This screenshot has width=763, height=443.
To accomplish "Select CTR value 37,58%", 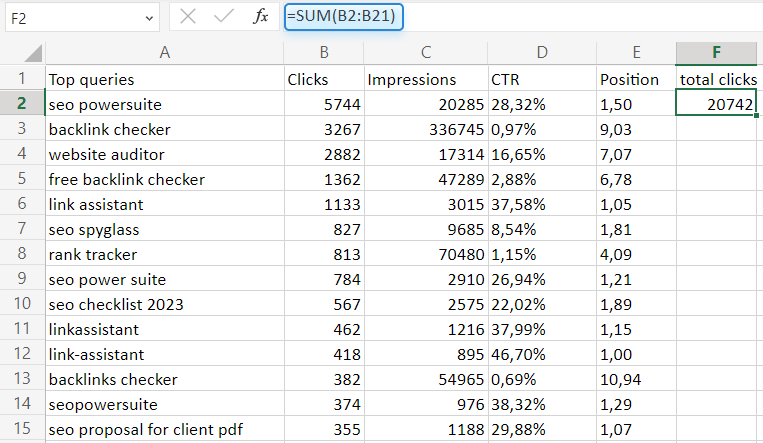I will tap(542, 204).
